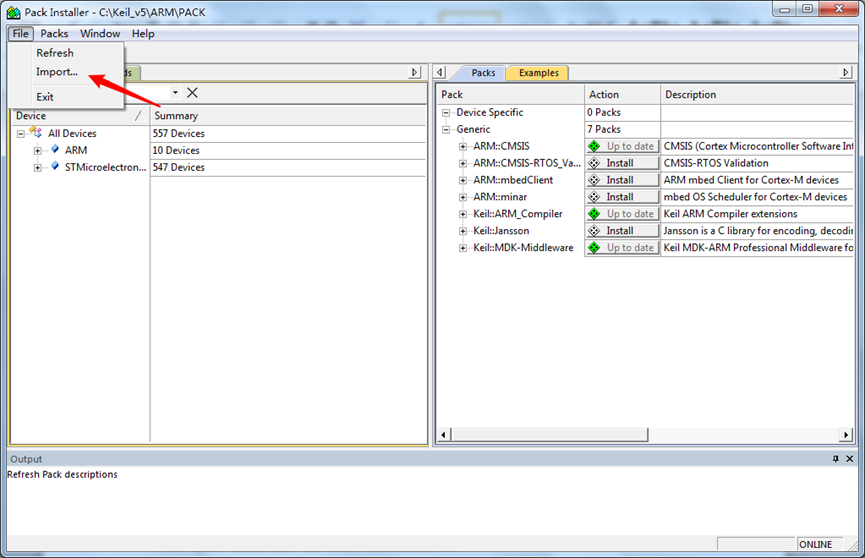Install the ARM::minar pack
This screenshot has width=865, height=558.
(x=623, y=197)
